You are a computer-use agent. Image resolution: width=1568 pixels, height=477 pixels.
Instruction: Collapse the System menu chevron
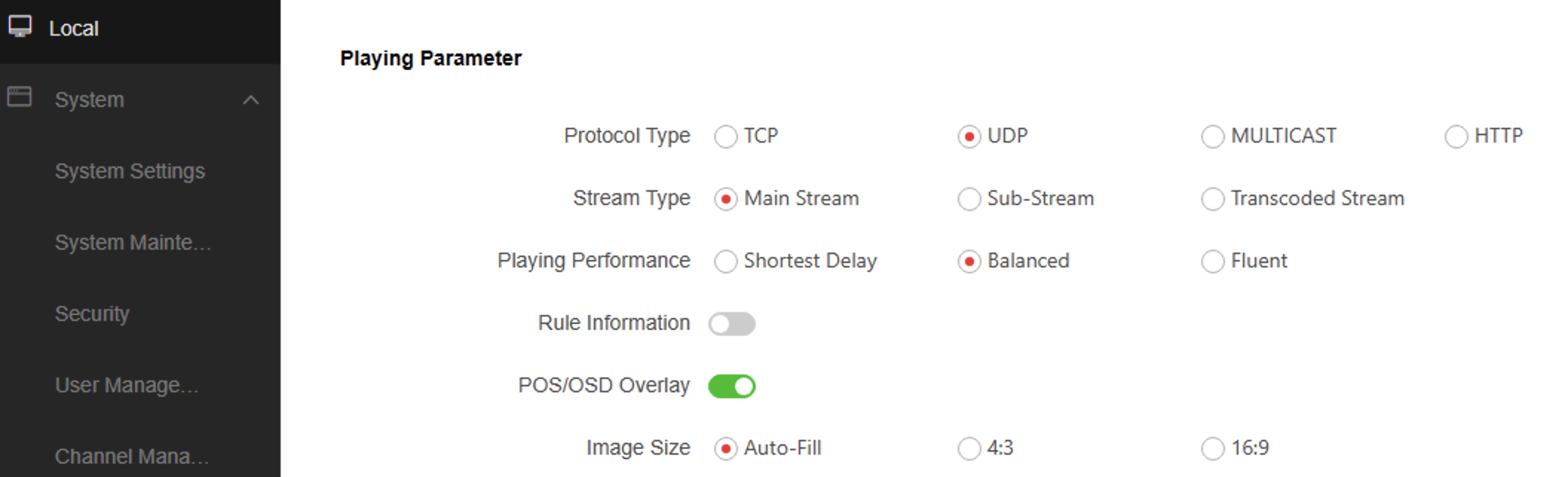(x=251, y=100)
